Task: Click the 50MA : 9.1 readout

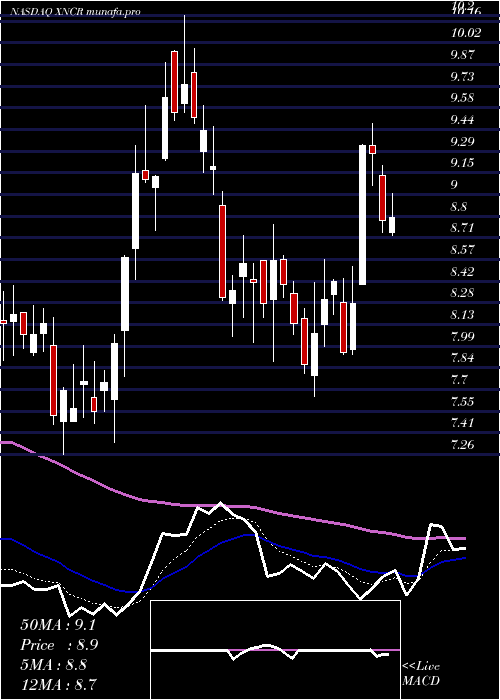Action: click(58, 625)
